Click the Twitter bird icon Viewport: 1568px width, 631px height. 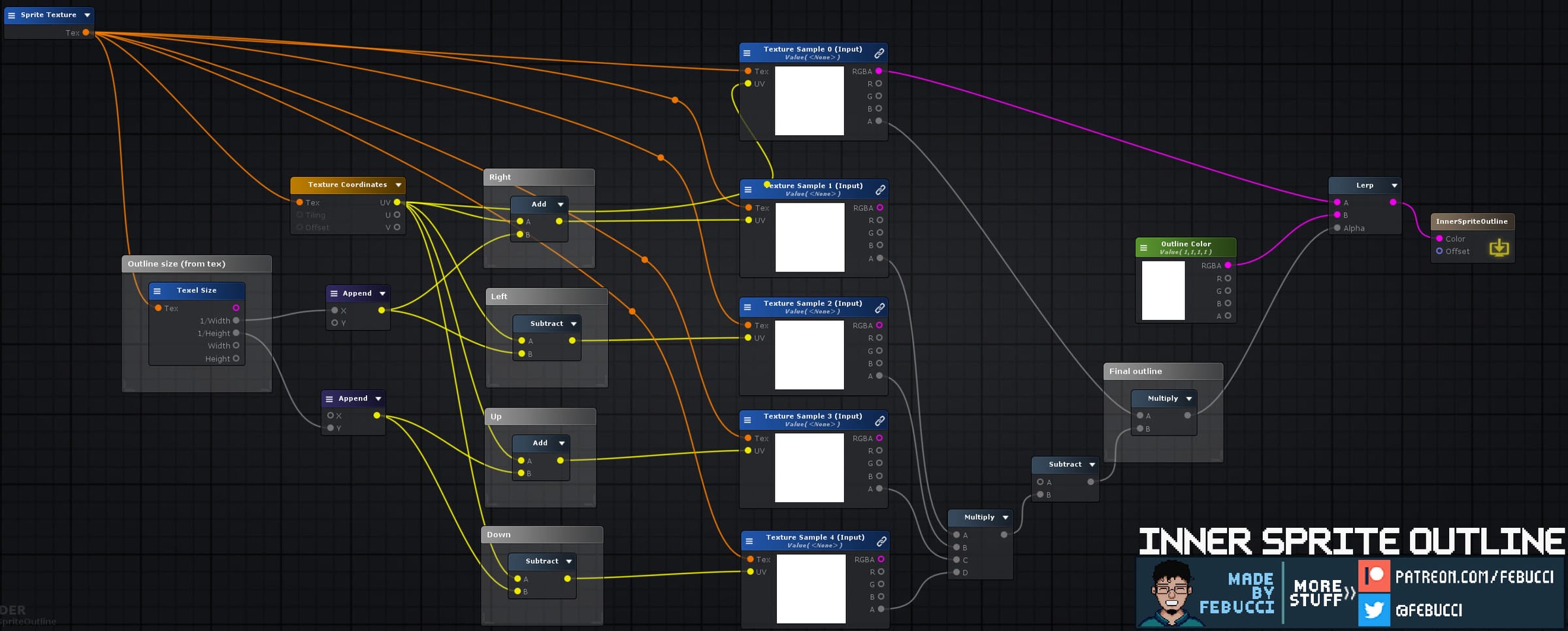(1374, 610)
